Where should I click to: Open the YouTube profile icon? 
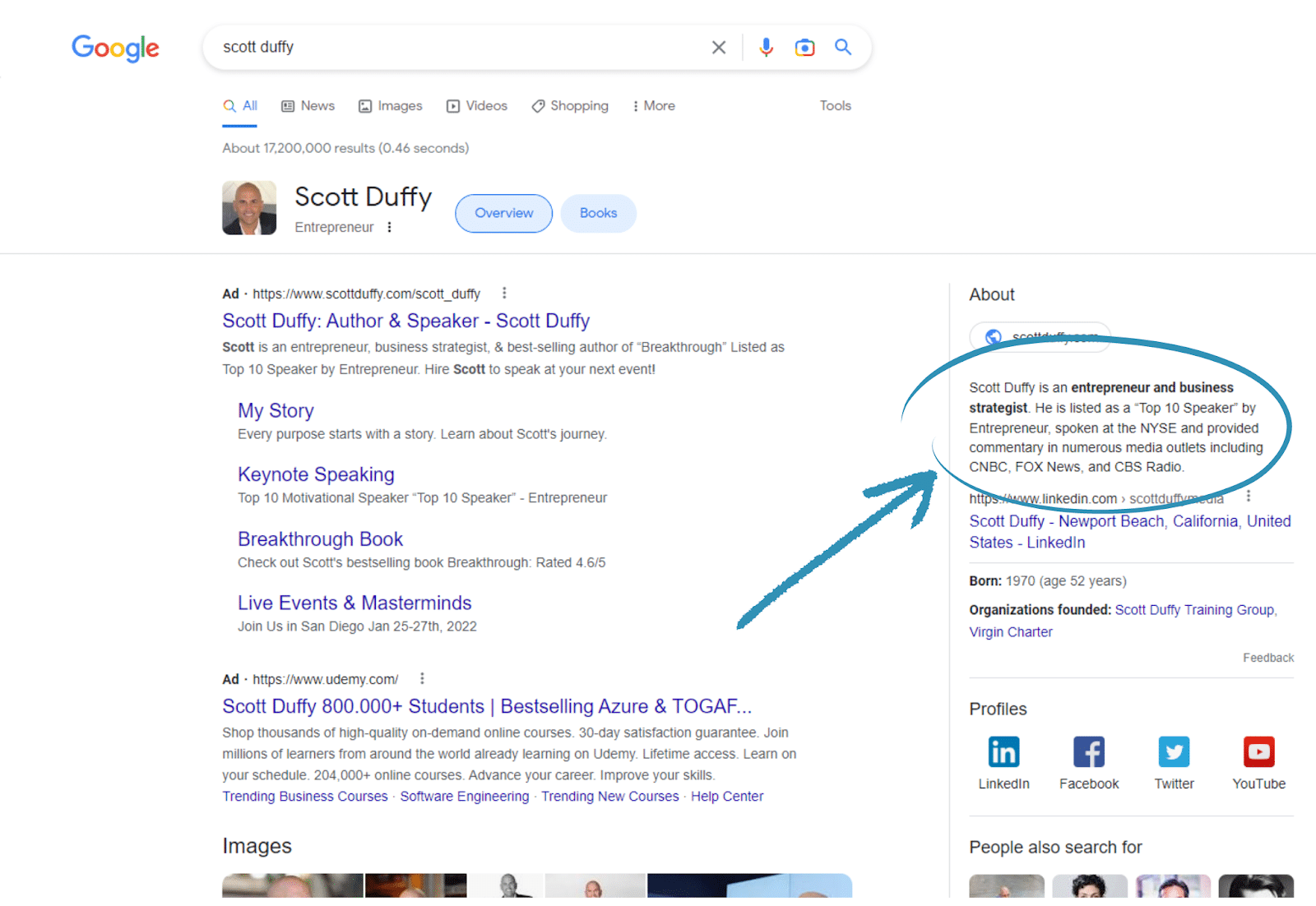(x=1258, y=751)
